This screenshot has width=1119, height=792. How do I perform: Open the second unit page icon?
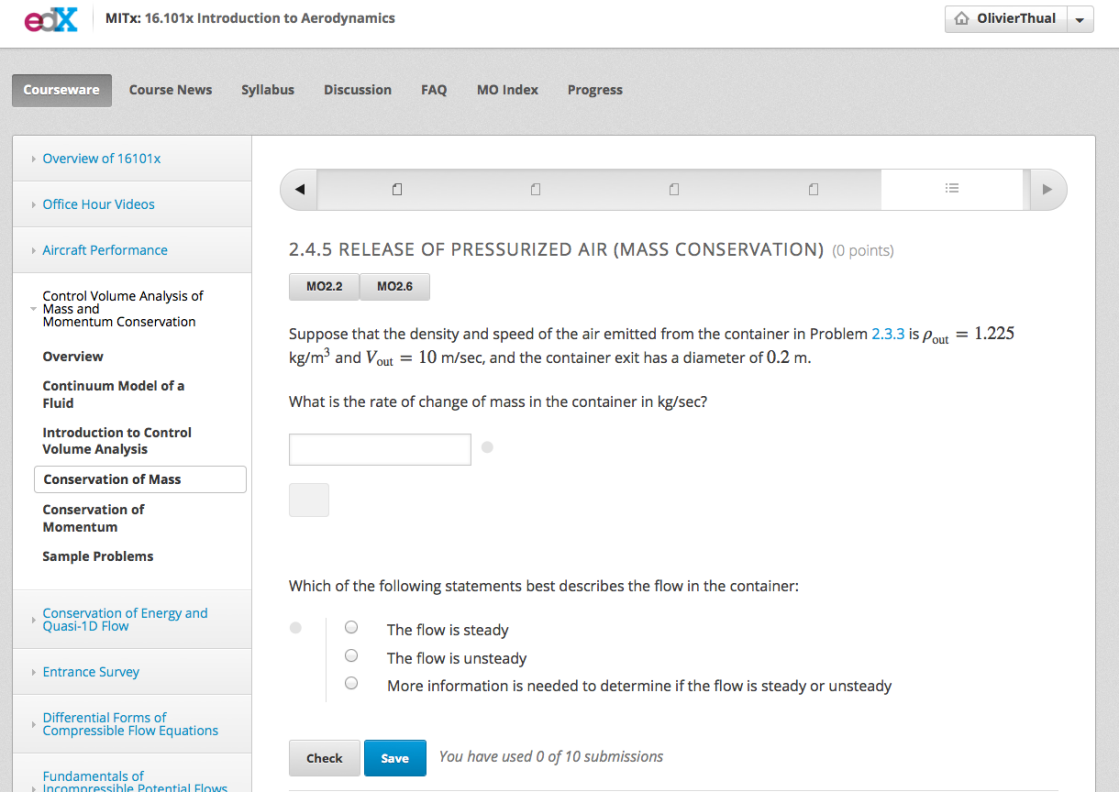coord(536,189)
